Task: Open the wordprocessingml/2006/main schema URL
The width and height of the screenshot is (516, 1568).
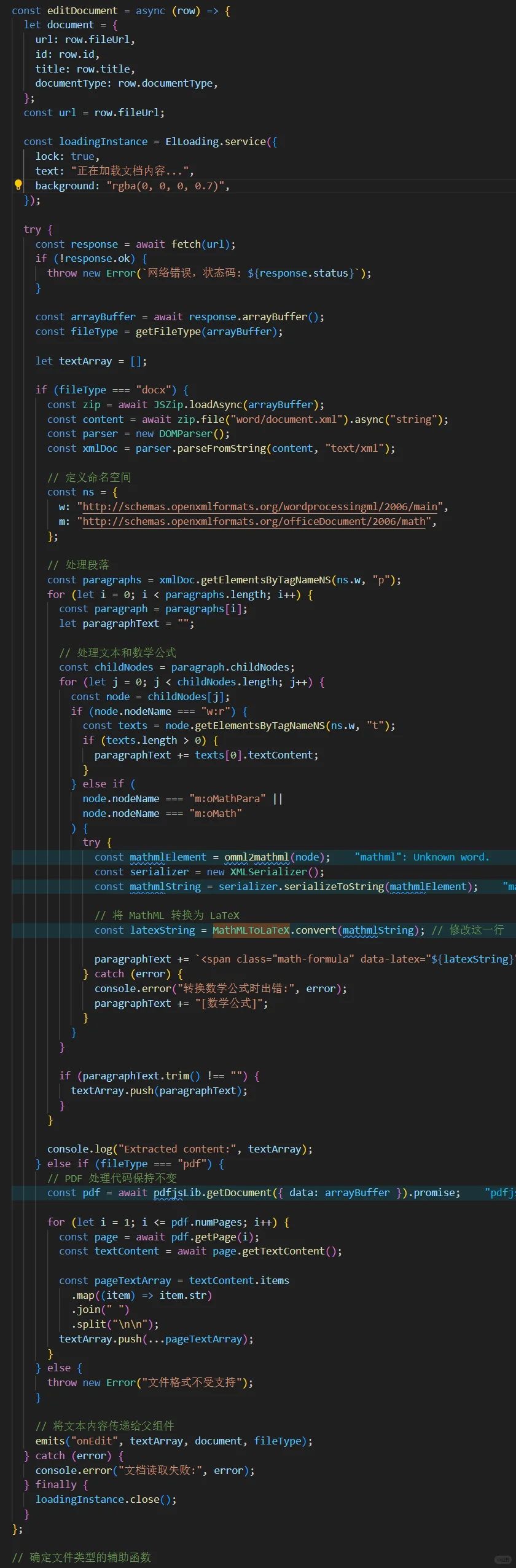Action: coord(260,507)
